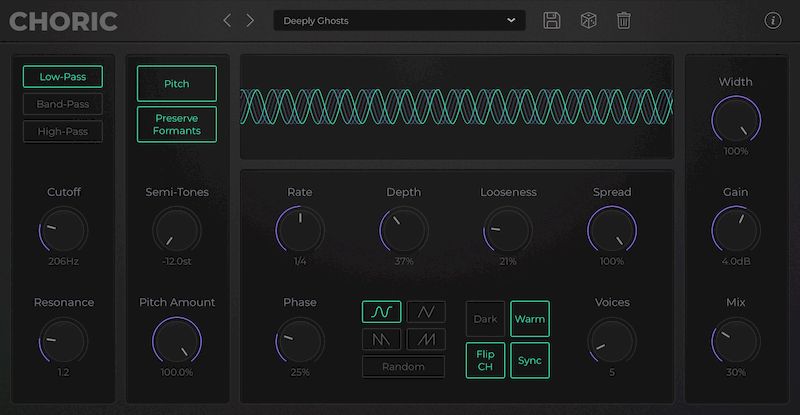The image size is (800, 415).
Task: Open the info panel via the i icon
Action: pos(772,20)
